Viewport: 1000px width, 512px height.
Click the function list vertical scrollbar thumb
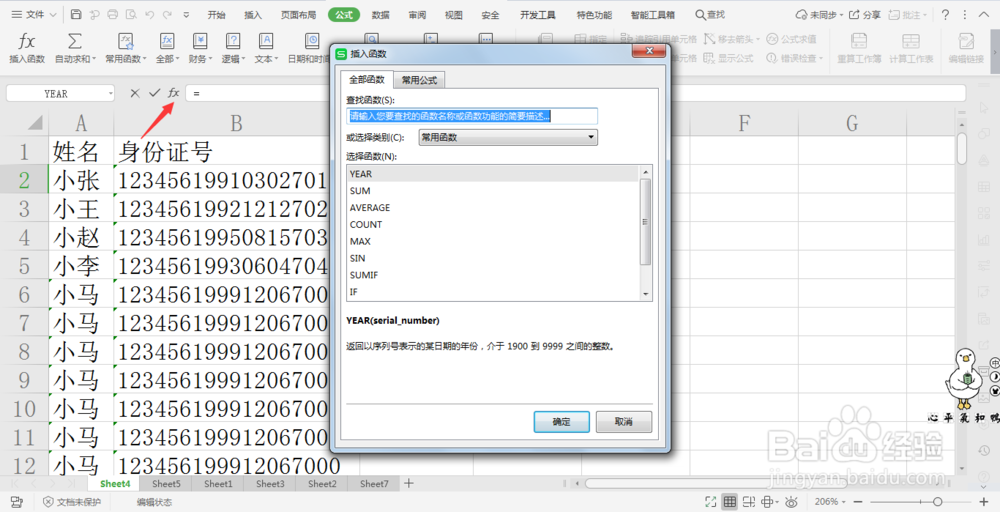645,221
